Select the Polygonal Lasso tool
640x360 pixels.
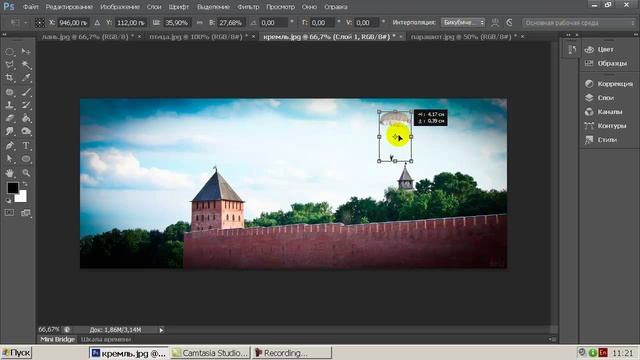9,65
